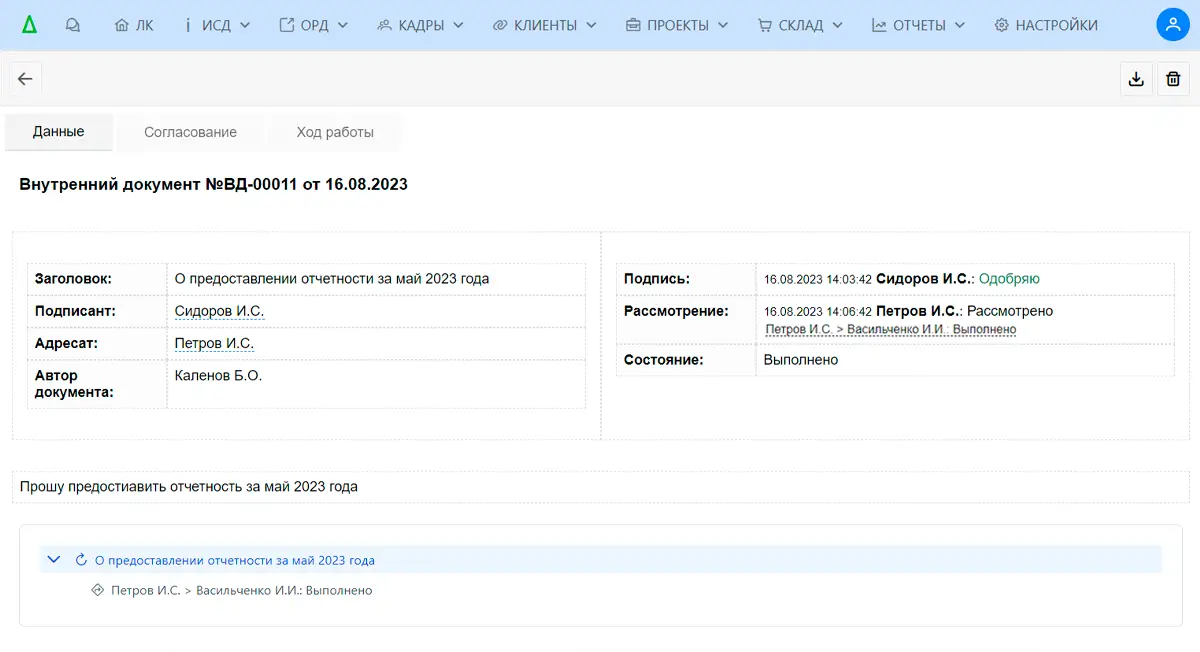Click the review timestamp 14:06:42

pos(818,311)
